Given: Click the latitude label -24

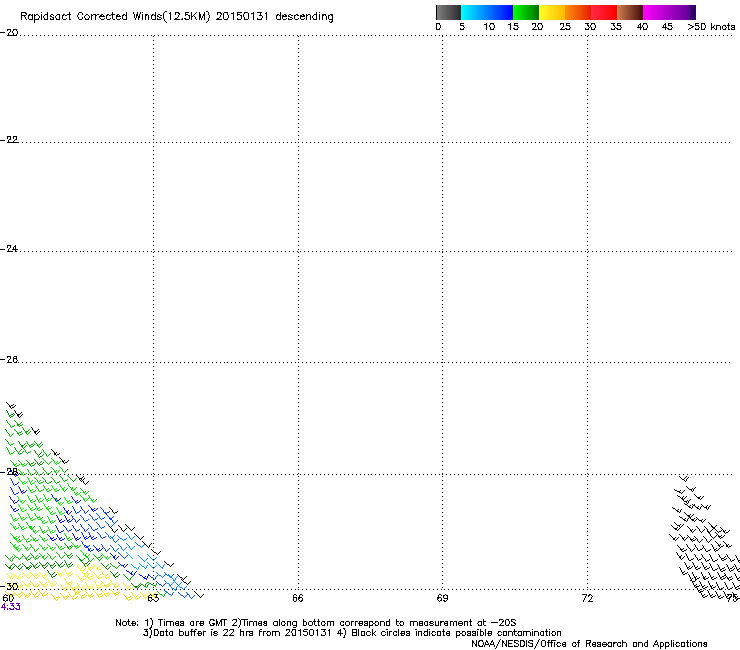Looking at the screenshot, I should coord(9,249).
